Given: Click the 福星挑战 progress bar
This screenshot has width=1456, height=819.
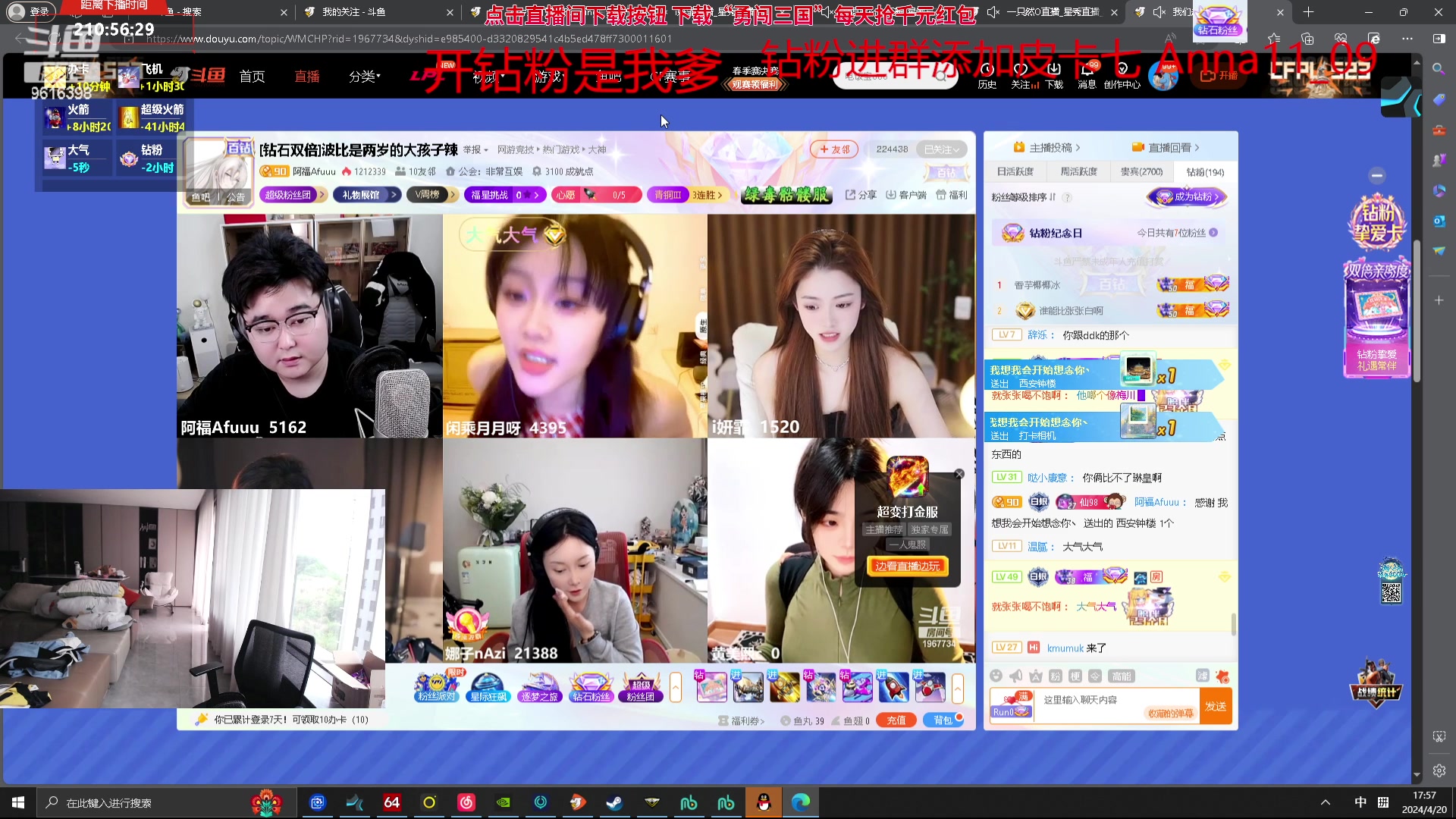Looking at the screenshot, I should (x=505, y=195).
